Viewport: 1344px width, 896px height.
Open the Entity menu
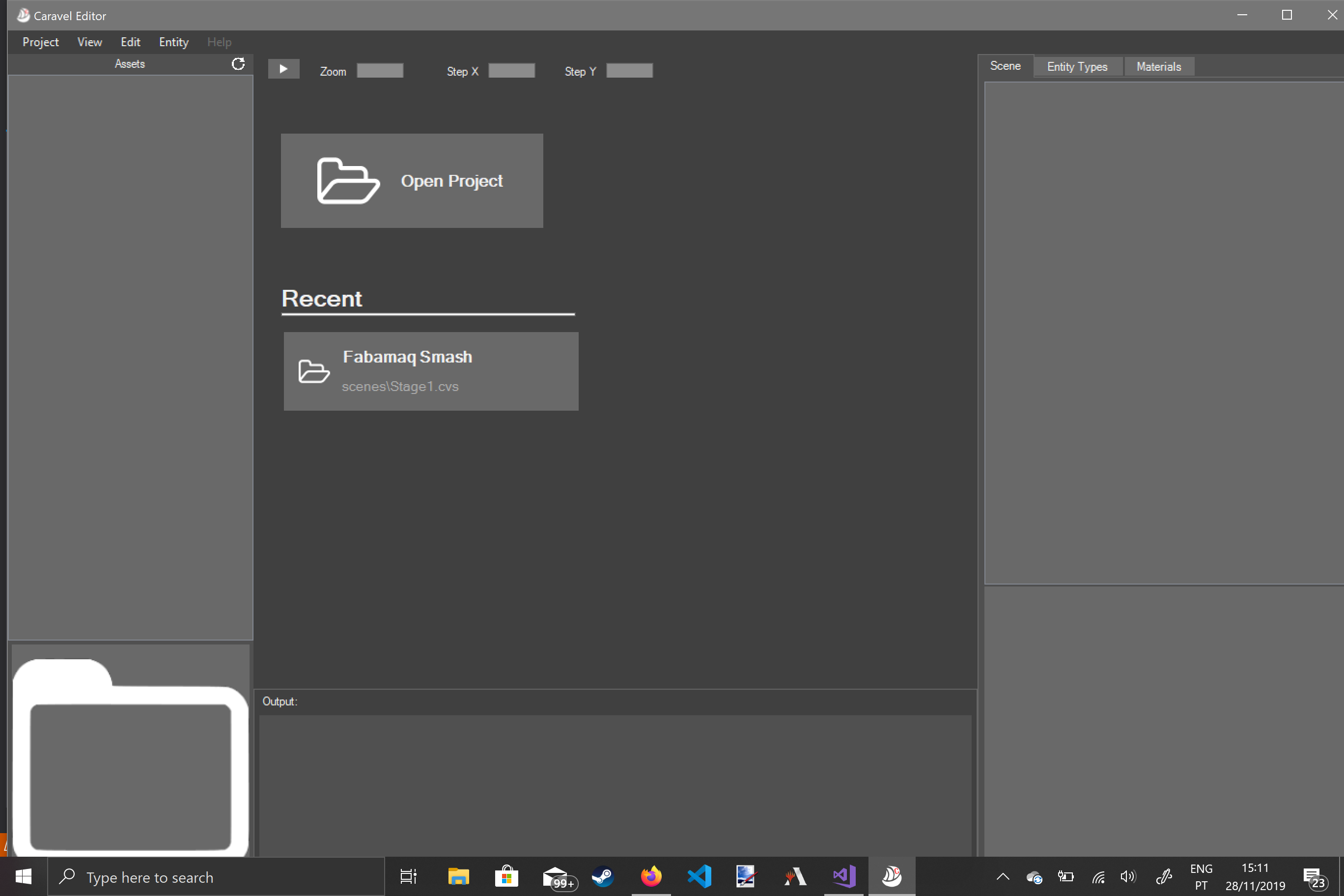tap(173, 42)
